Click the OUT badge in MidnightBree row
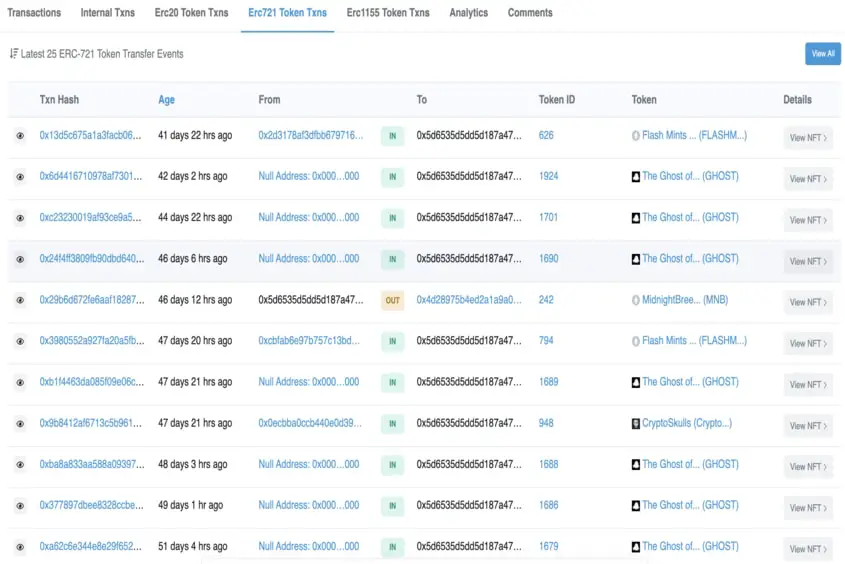 pos(392,301)
